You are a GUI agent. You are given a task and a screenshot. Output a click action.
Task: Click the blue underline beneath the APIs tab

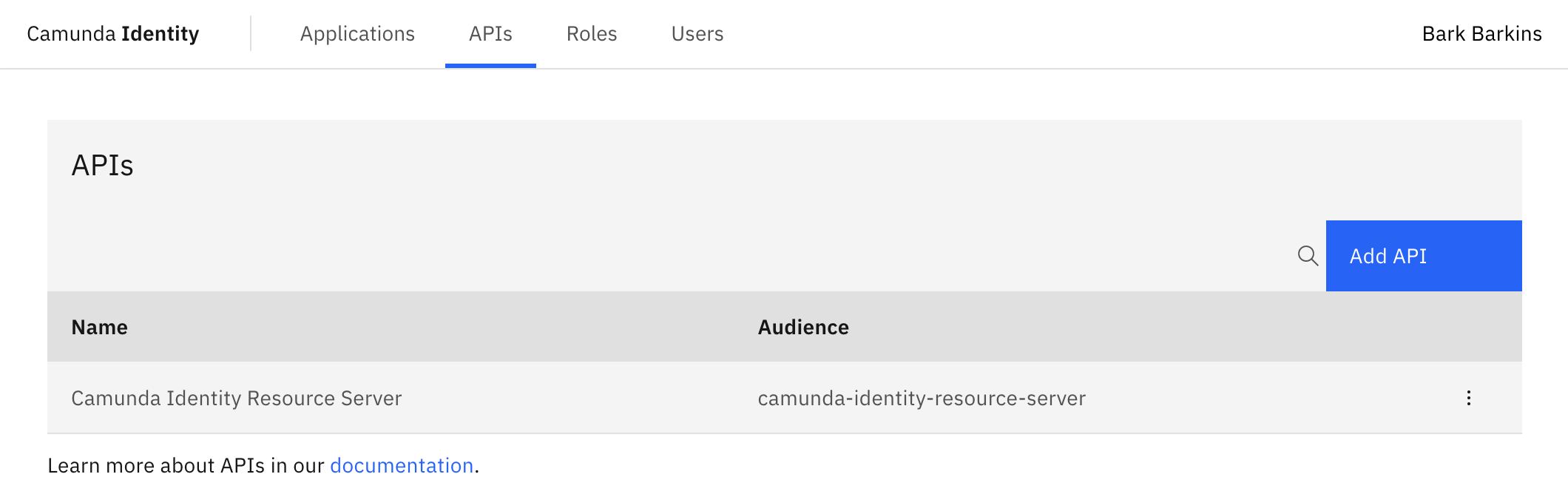click(x=490, y=66)
